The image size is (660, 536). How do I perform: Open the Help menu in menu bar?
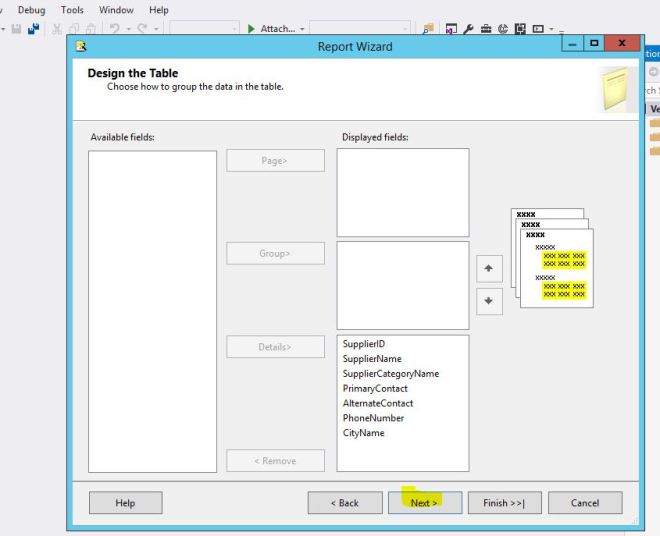pos(158,10)
